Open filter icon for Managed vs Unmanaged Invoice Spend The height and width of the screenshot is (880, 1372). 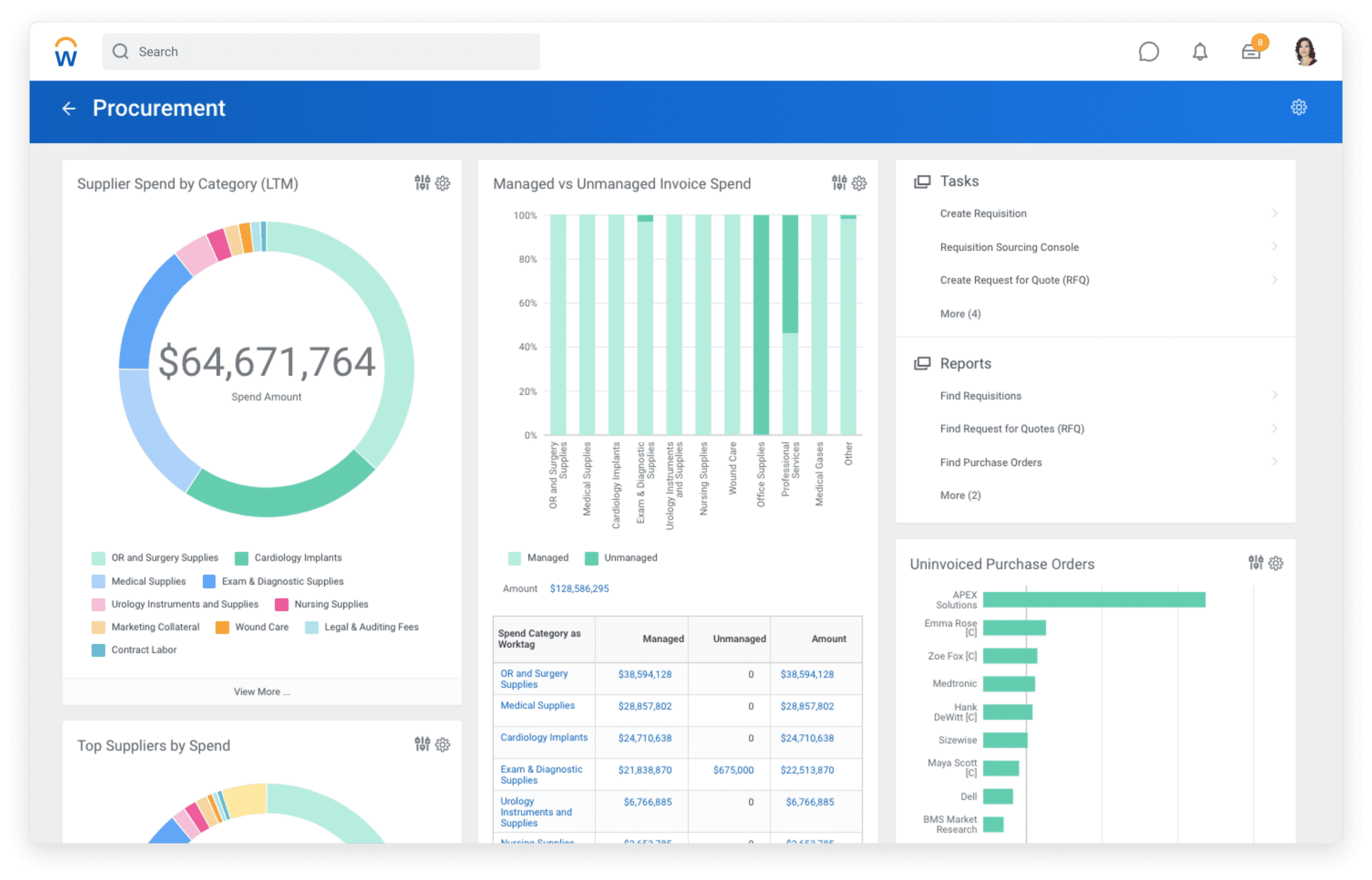839,183
